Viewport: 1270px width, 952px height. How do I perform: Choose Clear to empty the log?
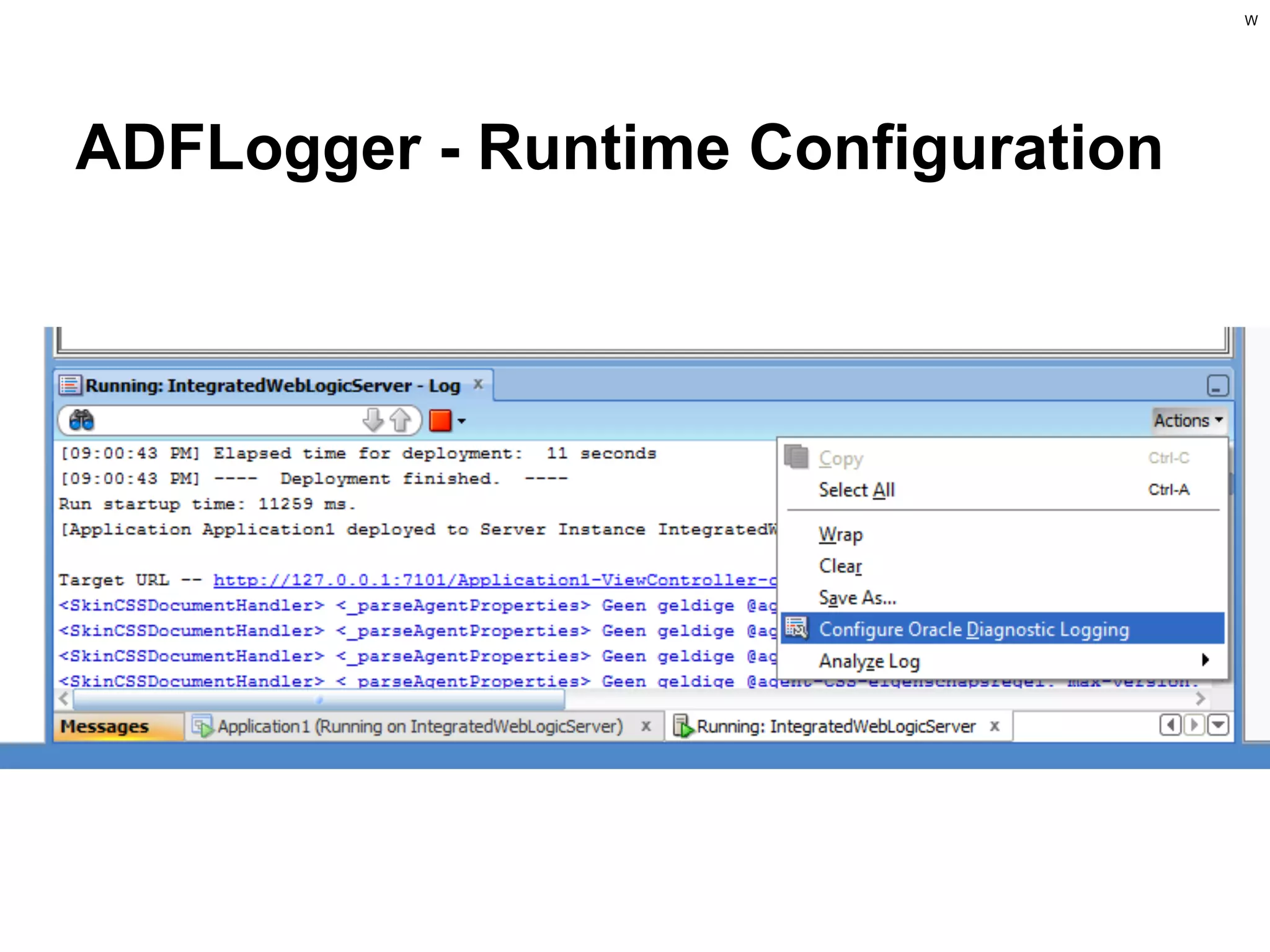click(1002, 565)
